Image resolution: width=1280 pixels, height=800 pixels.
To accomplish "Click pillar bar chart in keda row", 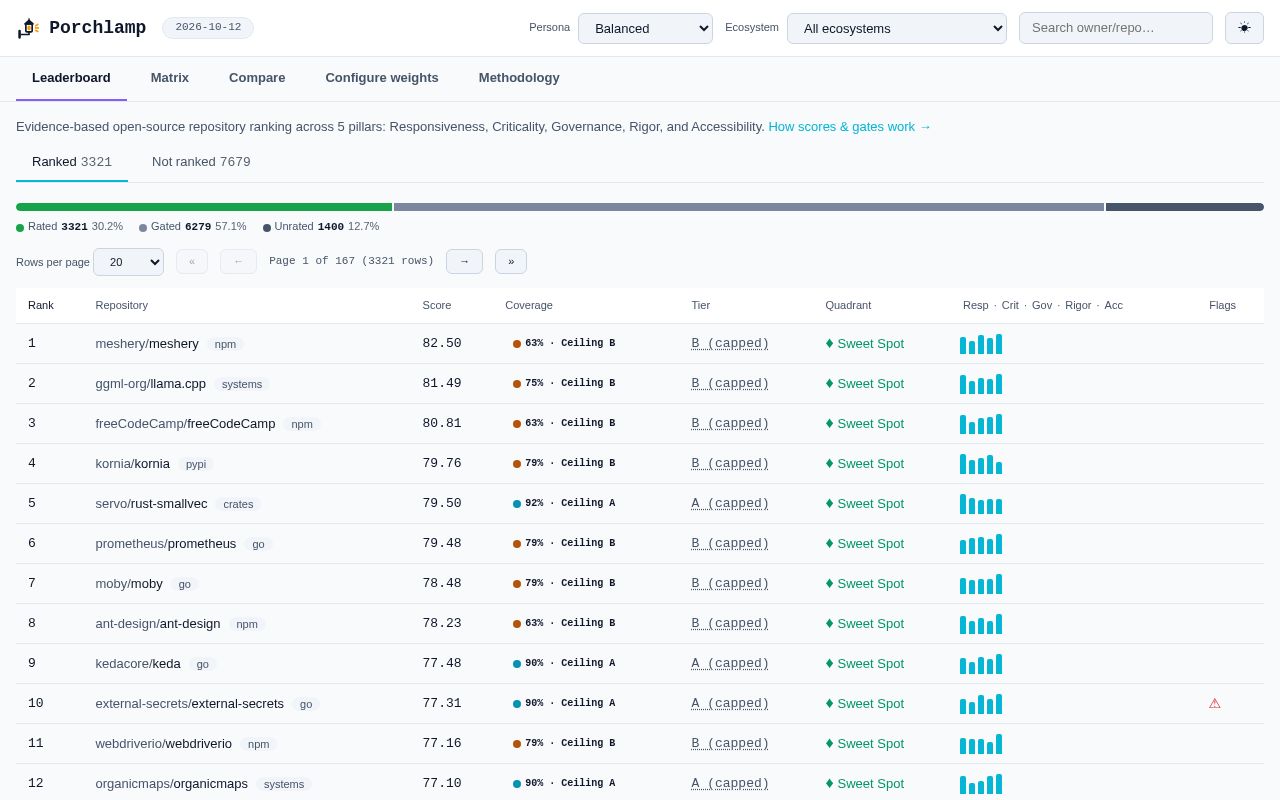I will point(981,664).
